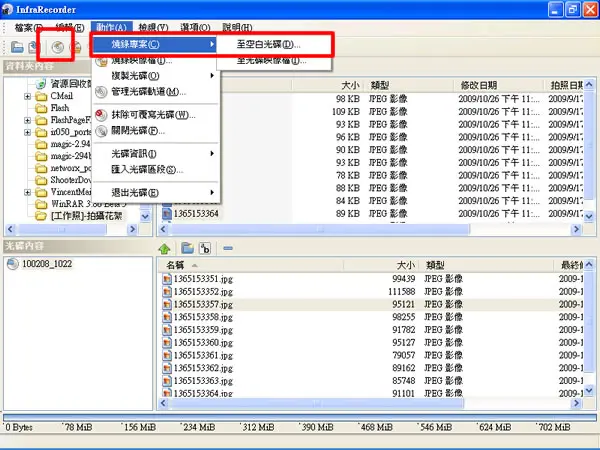Click the green up-arrow parent folder icon
The image size is (600, 450).
[x=165, y=249]
